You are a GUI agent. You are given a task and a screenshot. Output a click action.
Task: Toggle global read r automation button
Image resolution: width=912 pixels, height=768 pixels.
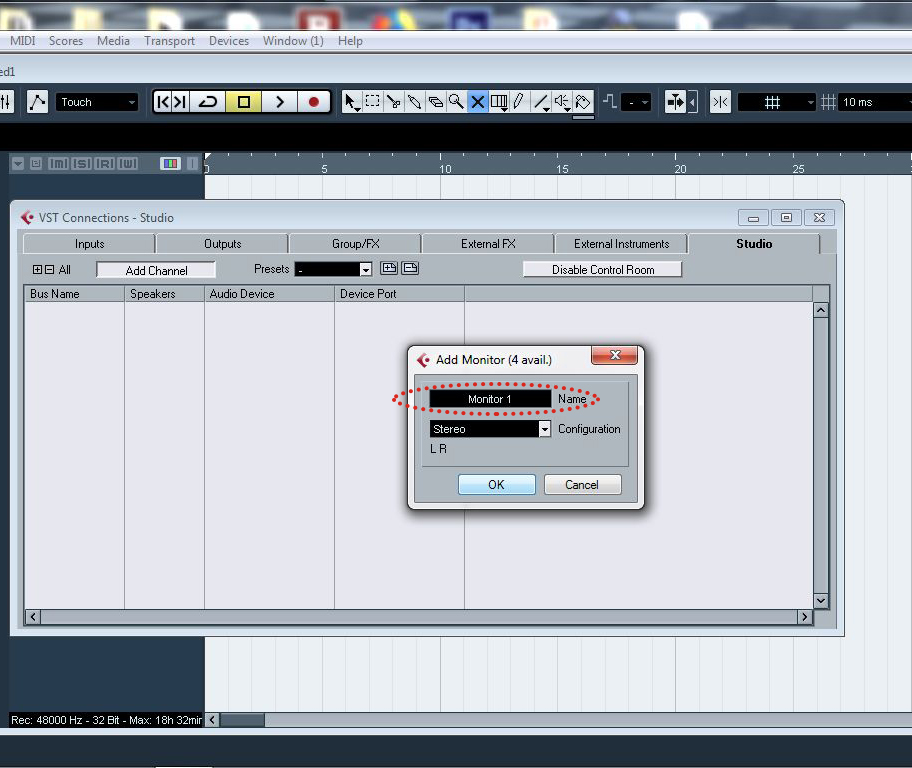coord(105,164)
